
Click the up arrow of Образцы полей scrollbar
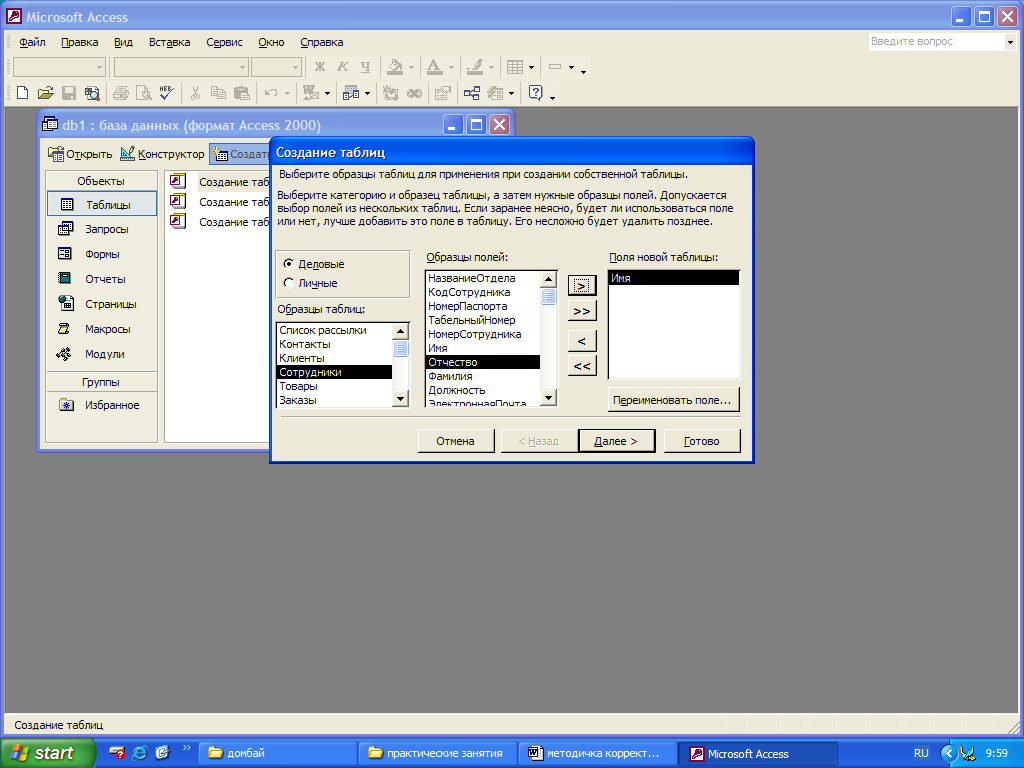[549, 279]
